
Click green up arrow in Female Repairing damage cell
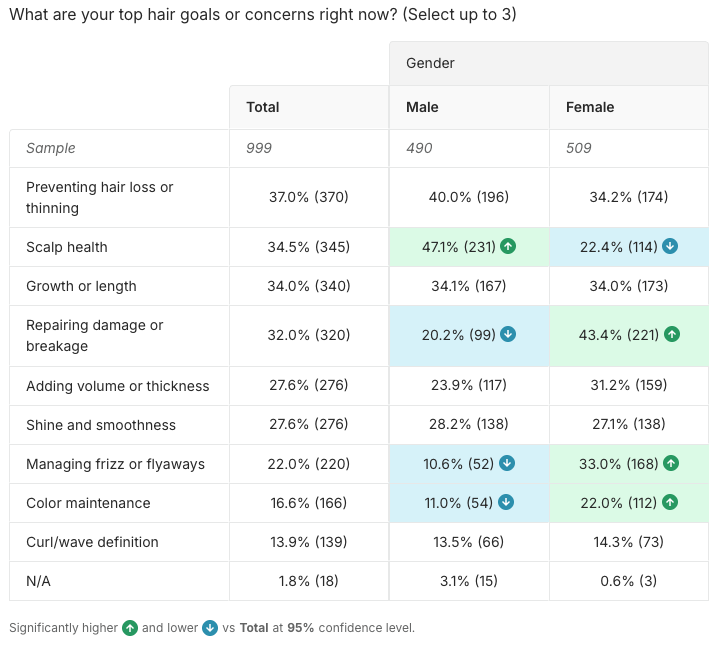click(x=671, y=335)
